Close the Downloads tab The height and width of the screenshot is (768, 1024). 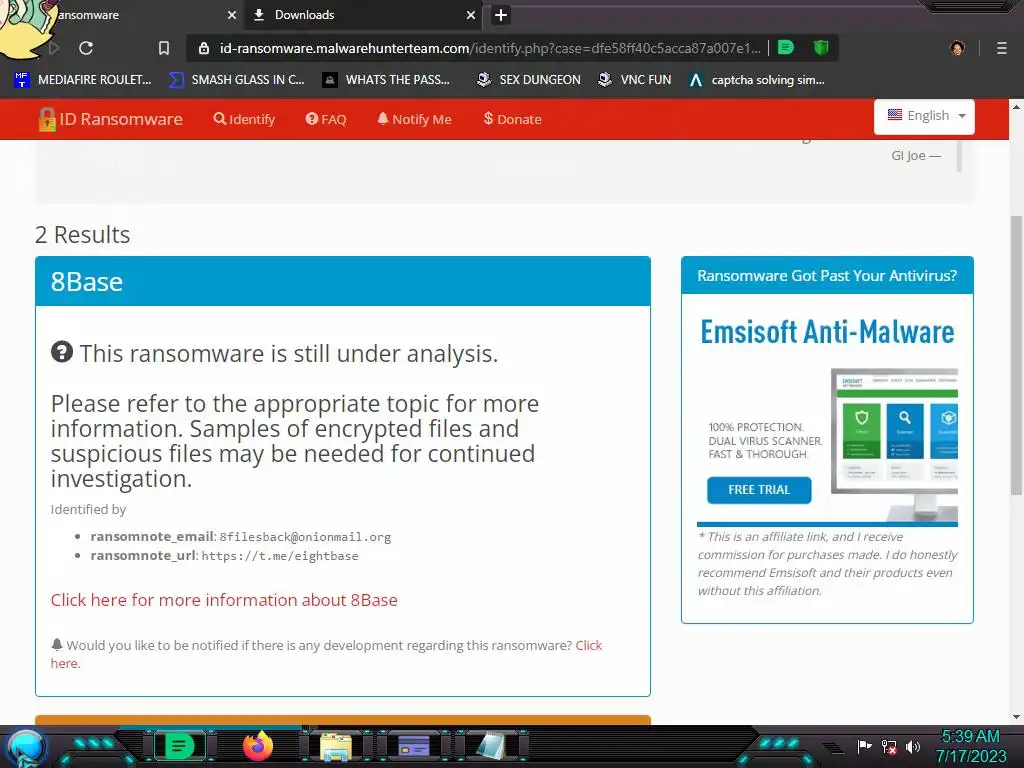[x=471, y=15]
